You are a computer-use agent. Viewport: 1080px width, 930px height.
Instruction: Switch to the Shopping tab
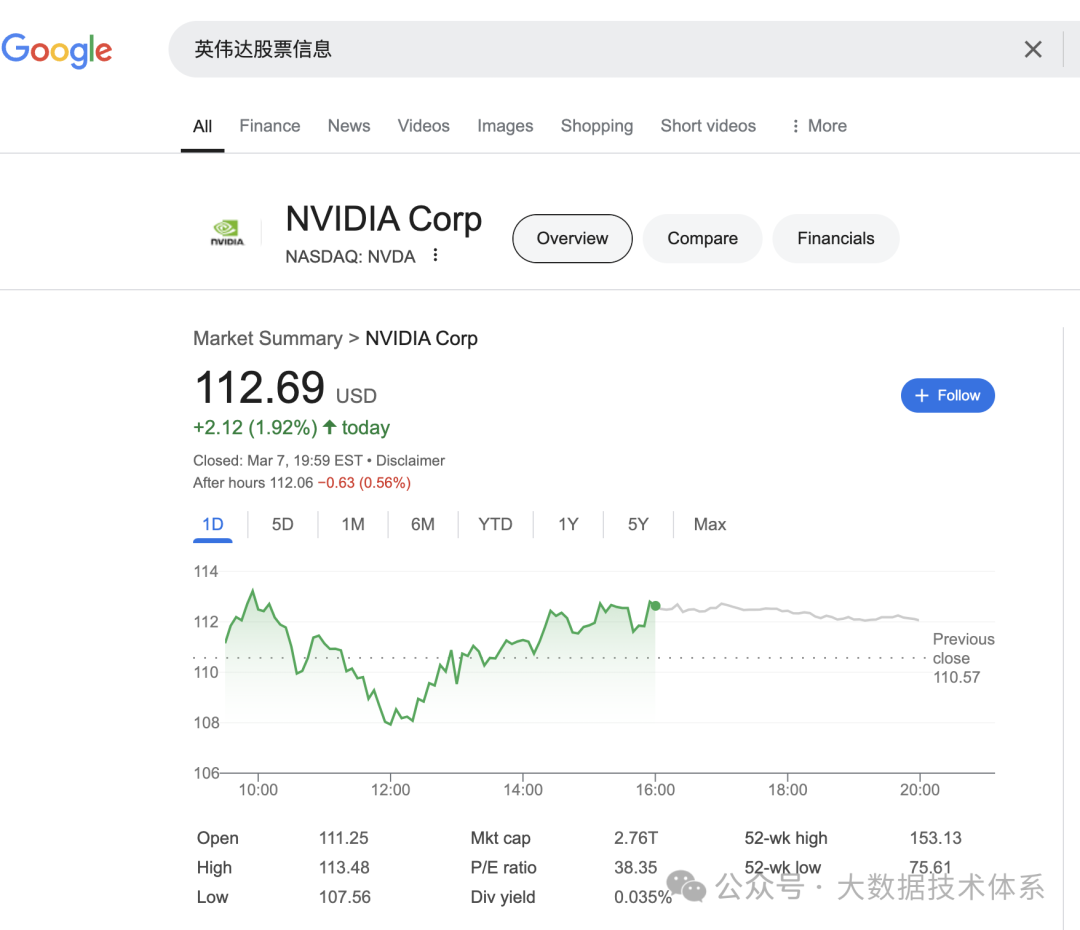pyautogui.click(x=596, y=126)
